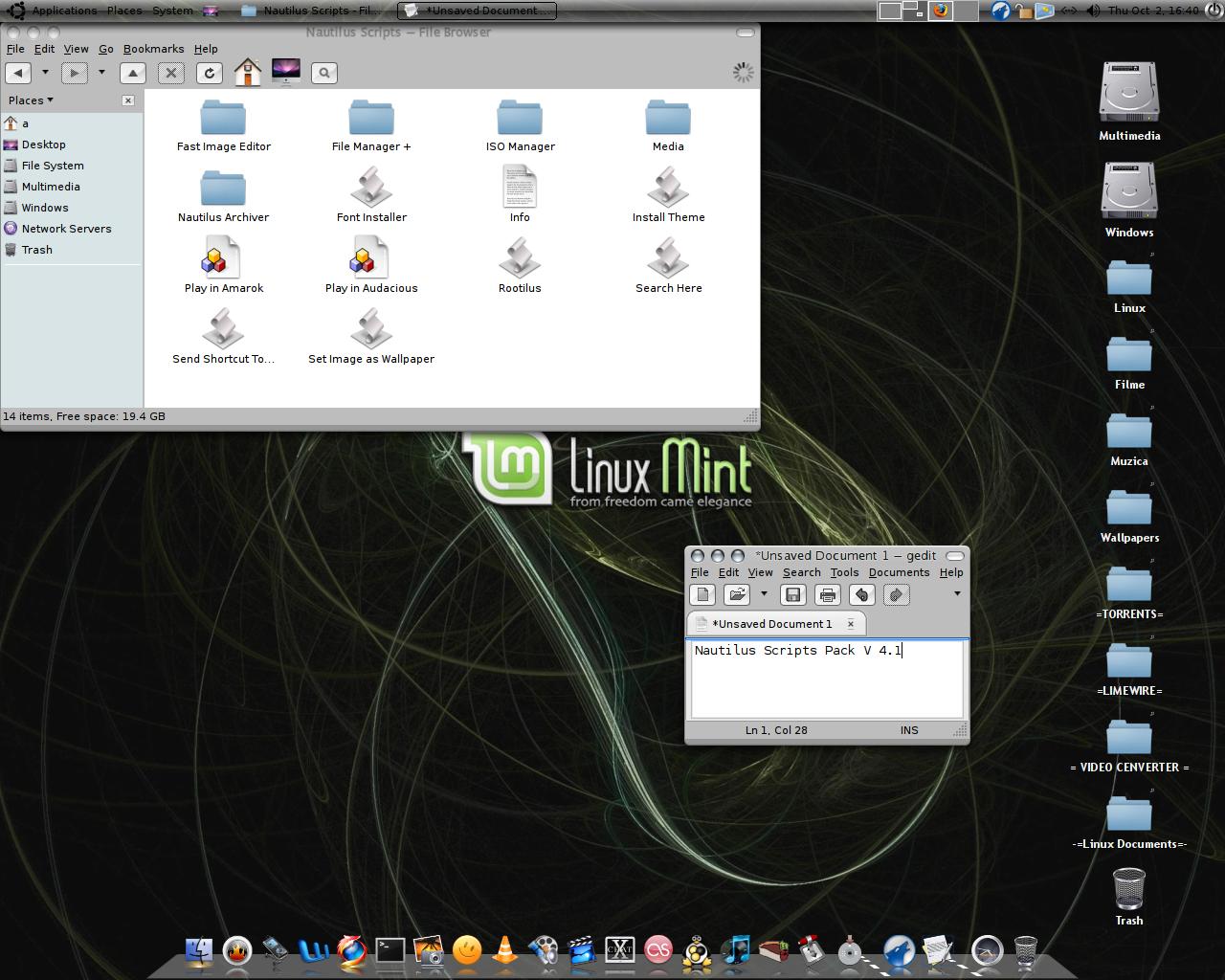Select Set Image as Wallpaper script

coord(371,337)
